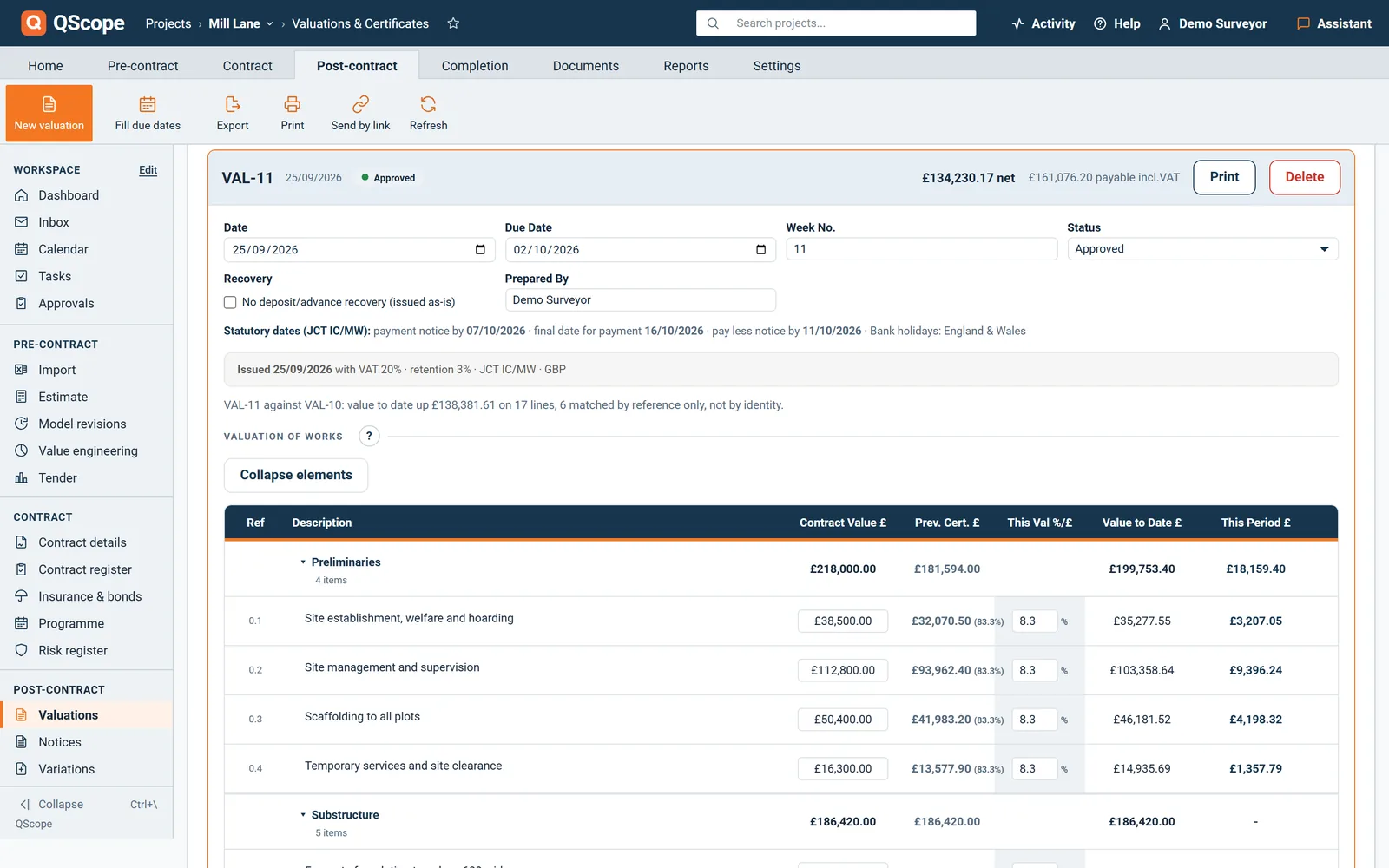
Task: Click Site establishment contract value field
Action: click(843, 621)
